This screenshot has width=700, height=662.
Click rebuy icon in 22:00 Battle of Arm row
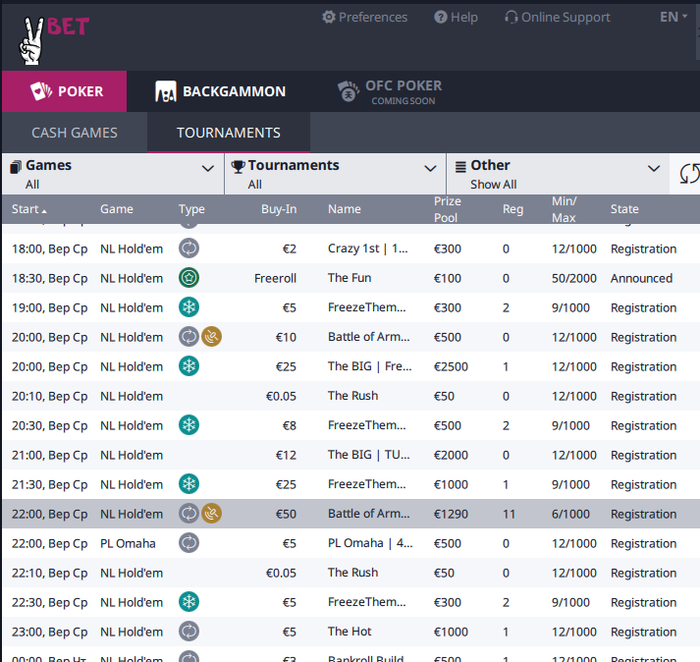pyautogui.click(x=189, y=513)
